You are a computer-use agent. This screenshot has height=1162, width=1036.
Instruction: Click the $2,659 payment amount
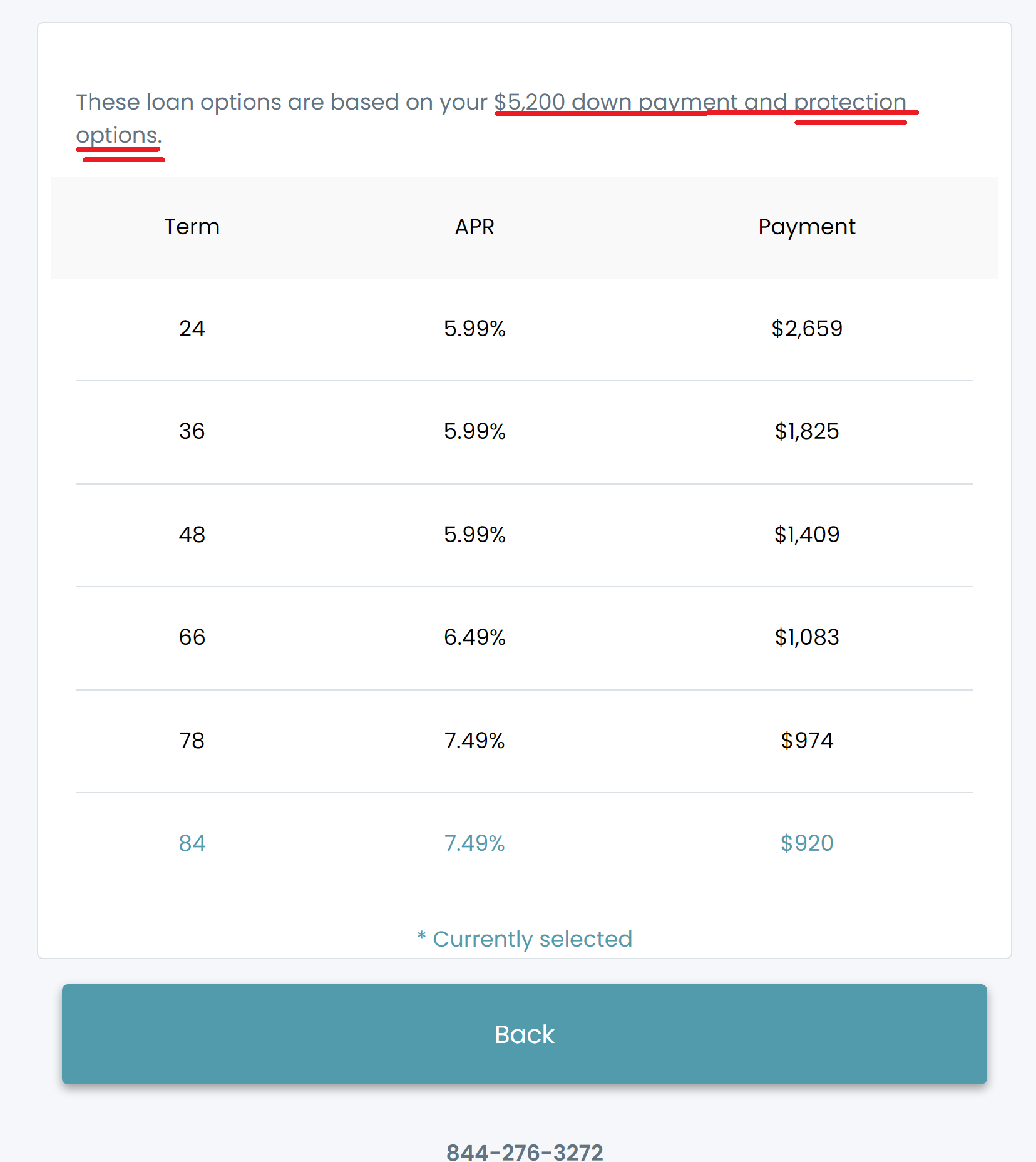click(x=806, y=329)
